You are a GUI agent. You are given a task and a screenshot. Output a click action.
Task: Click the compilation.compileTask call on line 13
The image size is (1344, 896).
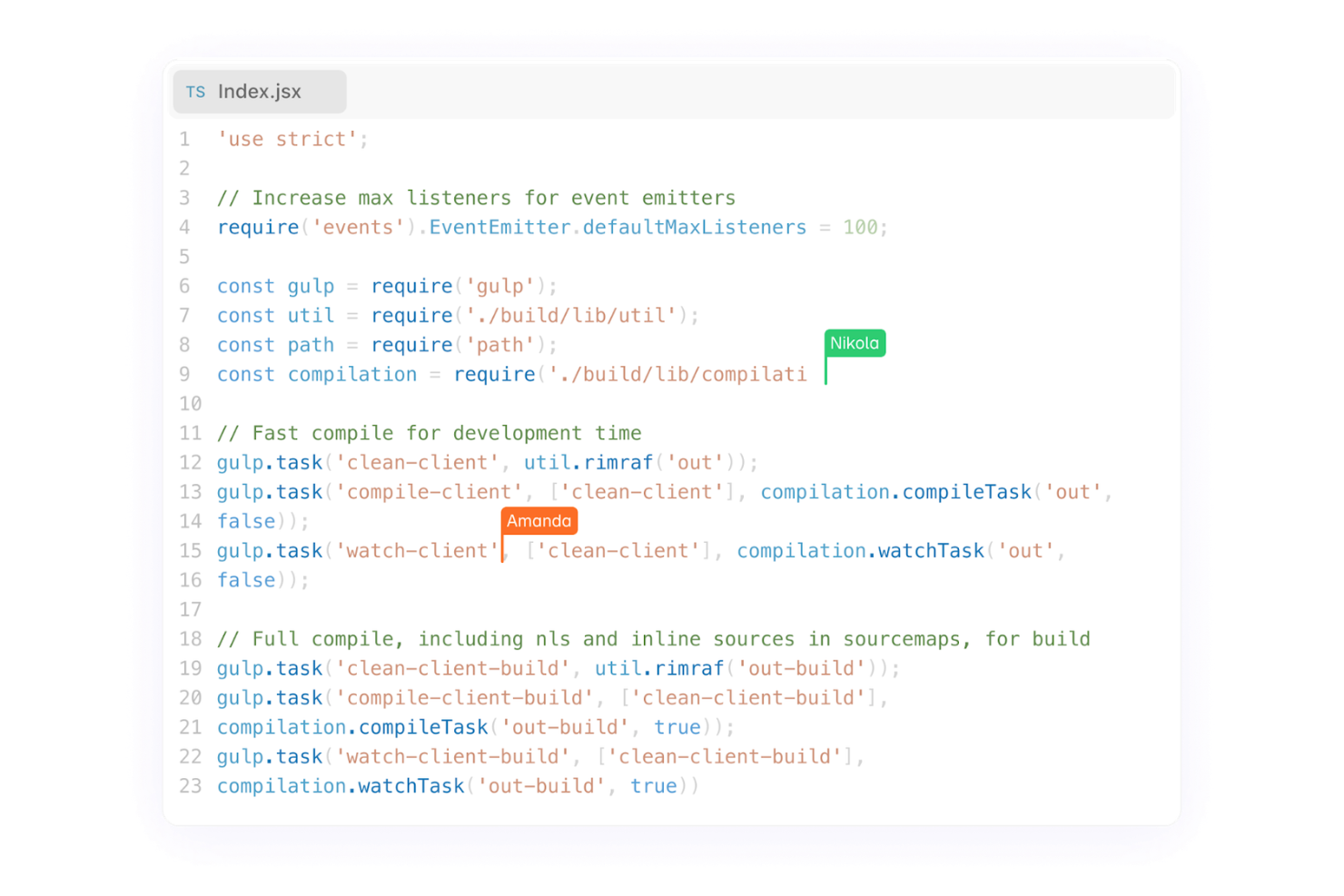click(x=894, y=491)
